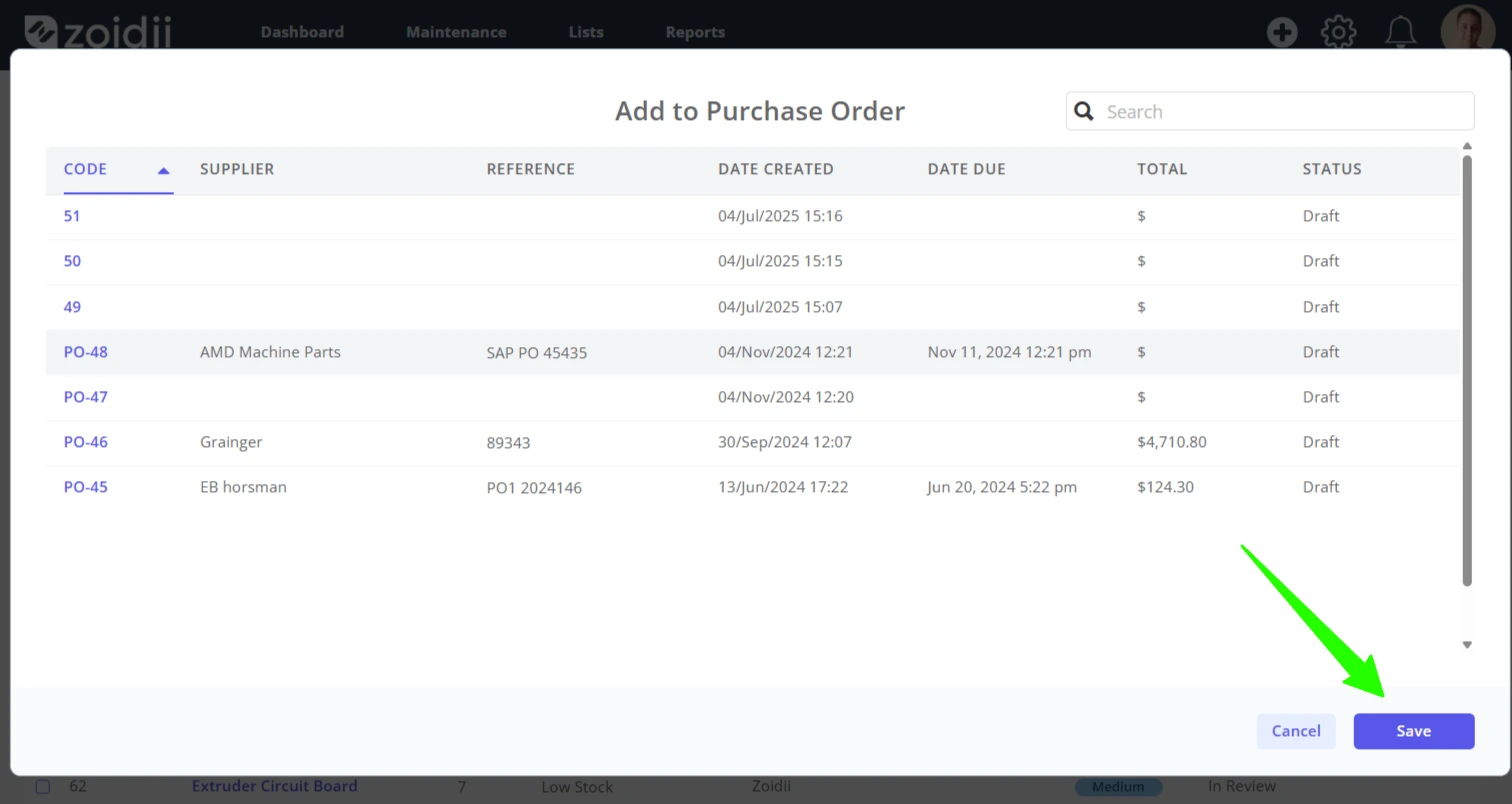Click date created 04/Jul/2025 15:15
The width and height of the screenshot is (1512, 804).
point(780,261)
